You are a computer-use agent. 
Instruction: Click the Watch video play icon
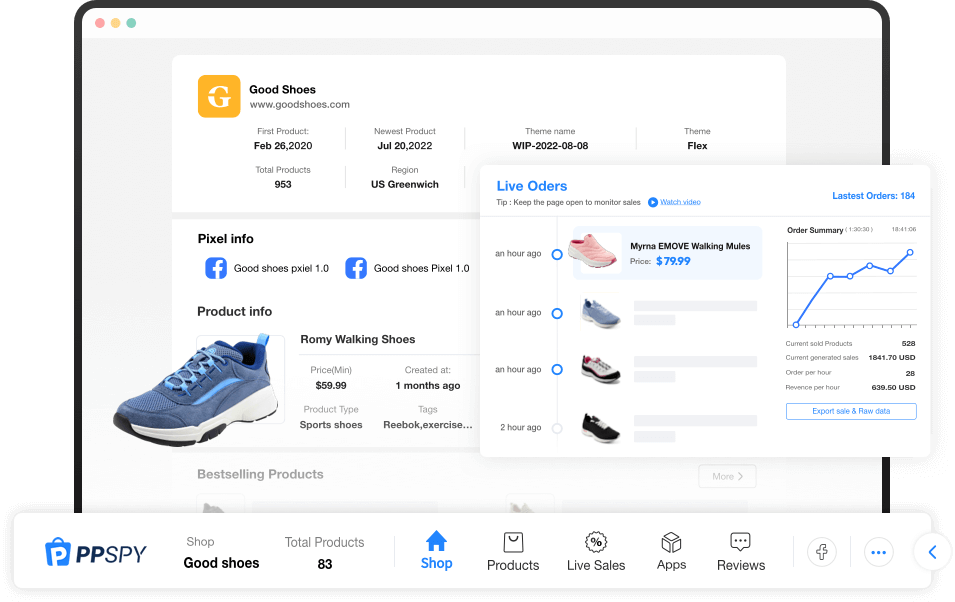(x=652, y=202)
